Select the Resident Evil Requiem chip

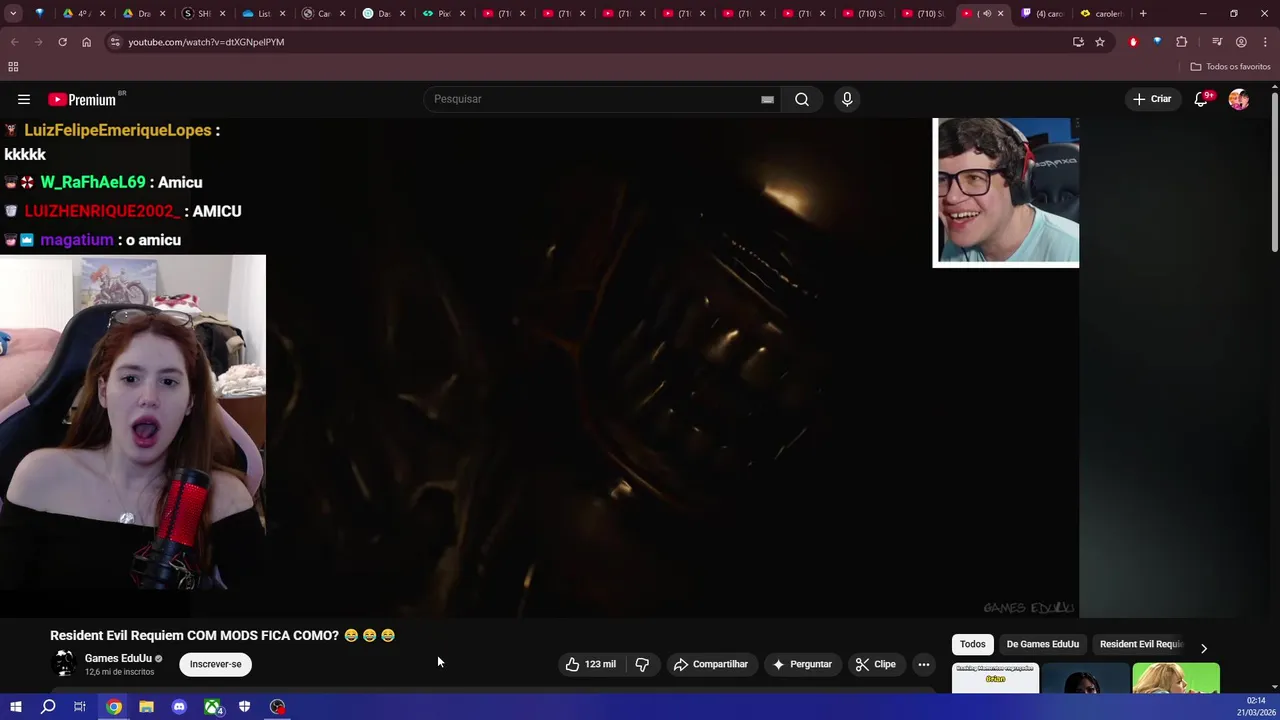1141,644
